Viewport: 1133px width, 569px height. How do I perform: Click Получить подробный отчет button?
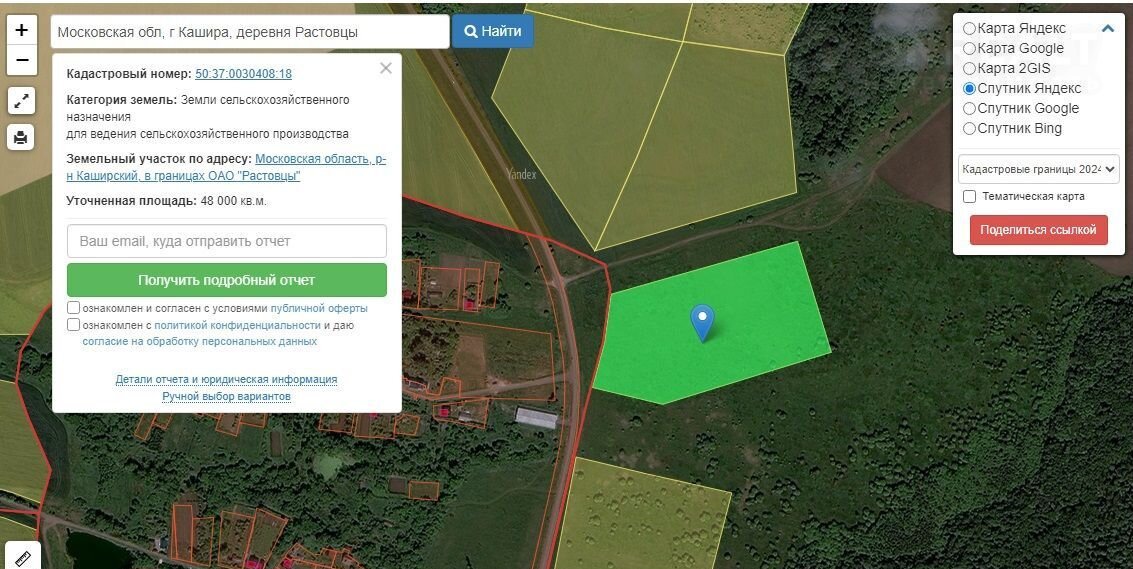pyautogui.click(x=227, y=280)
